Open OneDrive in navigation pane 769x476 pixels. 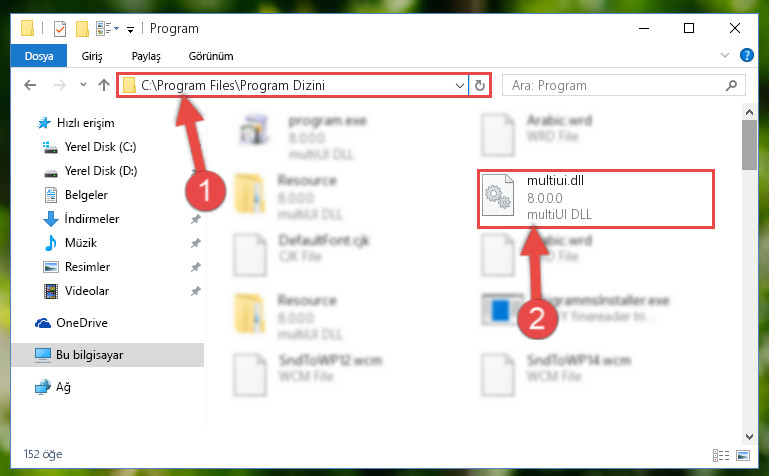coord(81,323)
